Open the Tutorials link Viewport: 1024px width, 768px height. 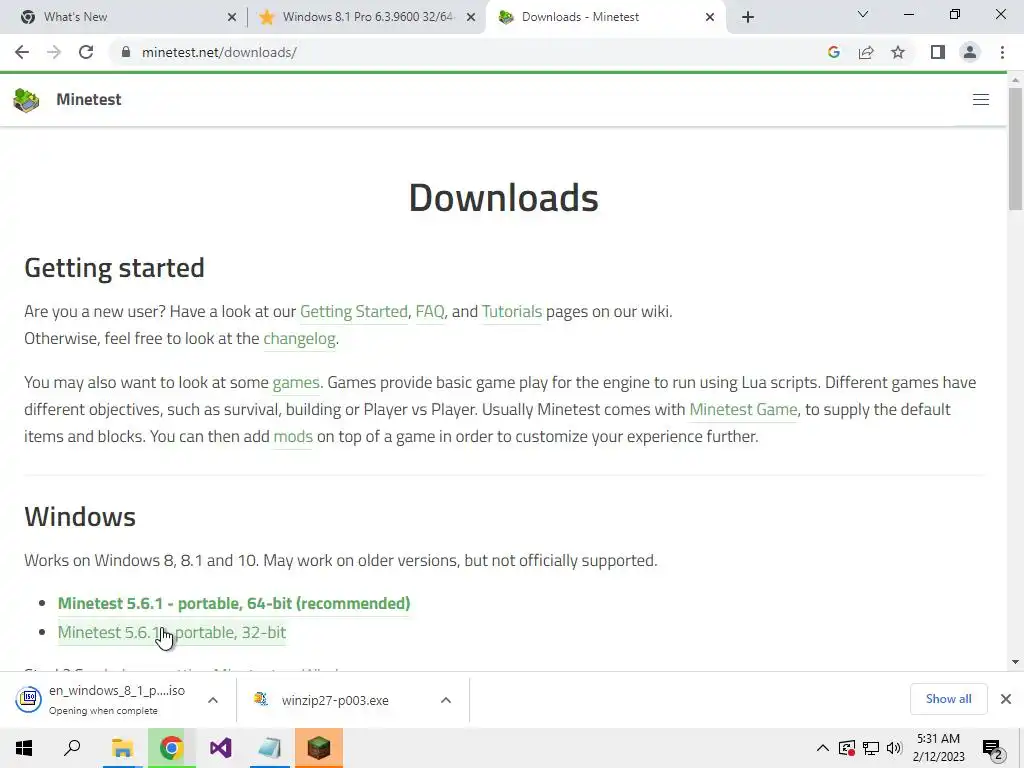[x=512, y=312]
